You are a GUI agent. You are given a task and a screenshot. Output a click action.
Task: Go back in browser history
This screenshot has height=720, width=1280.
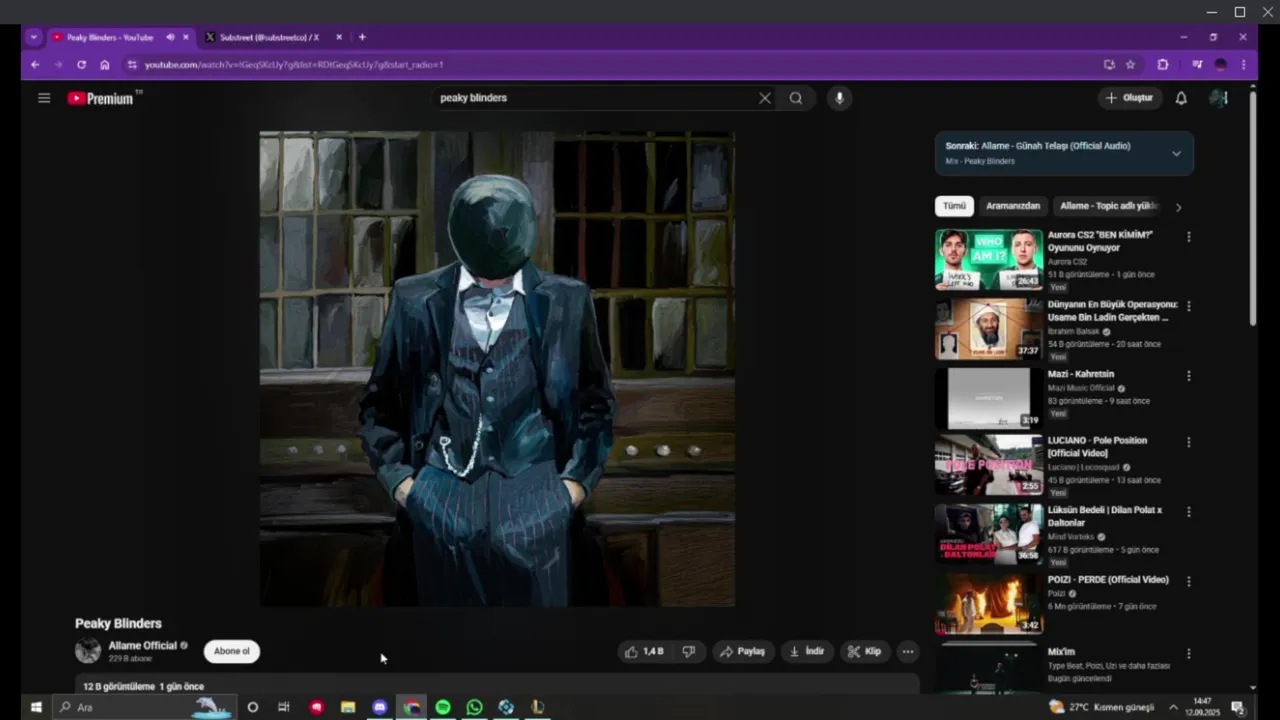pyautogui.click(x=35, y=65)
